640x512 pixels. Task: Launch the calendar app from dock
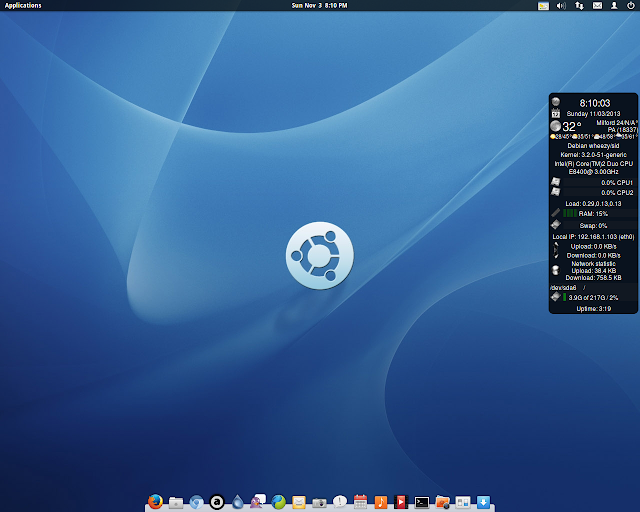(x=361, y=501)
